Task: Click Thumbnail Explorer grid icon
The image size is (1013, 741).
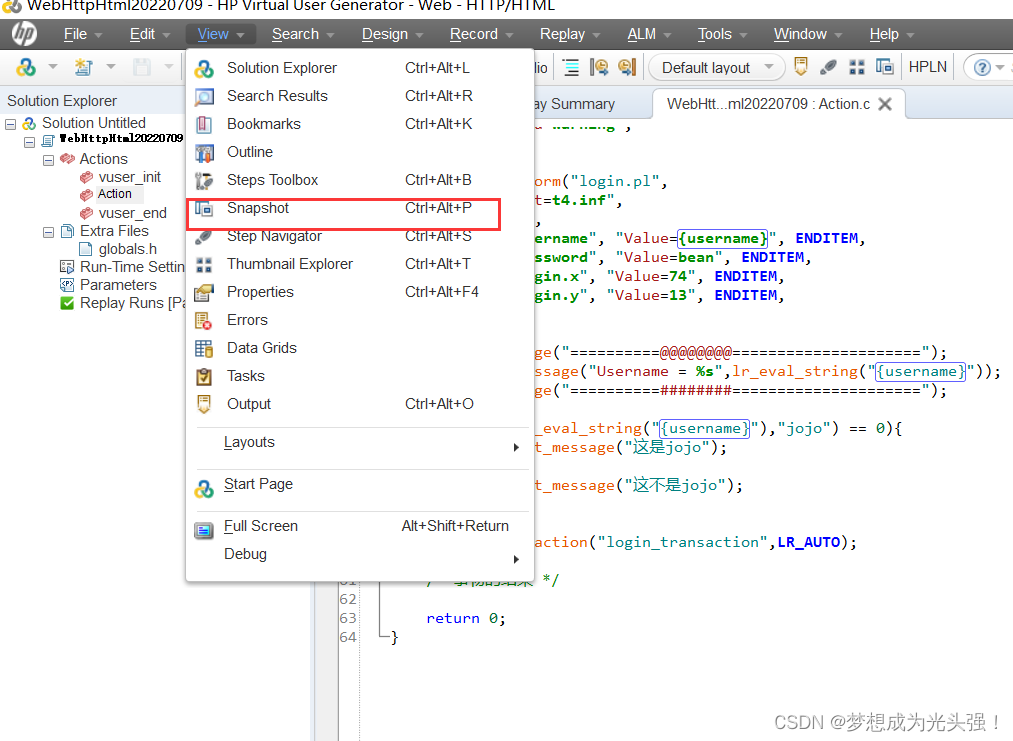Action: tap(204, 265)
